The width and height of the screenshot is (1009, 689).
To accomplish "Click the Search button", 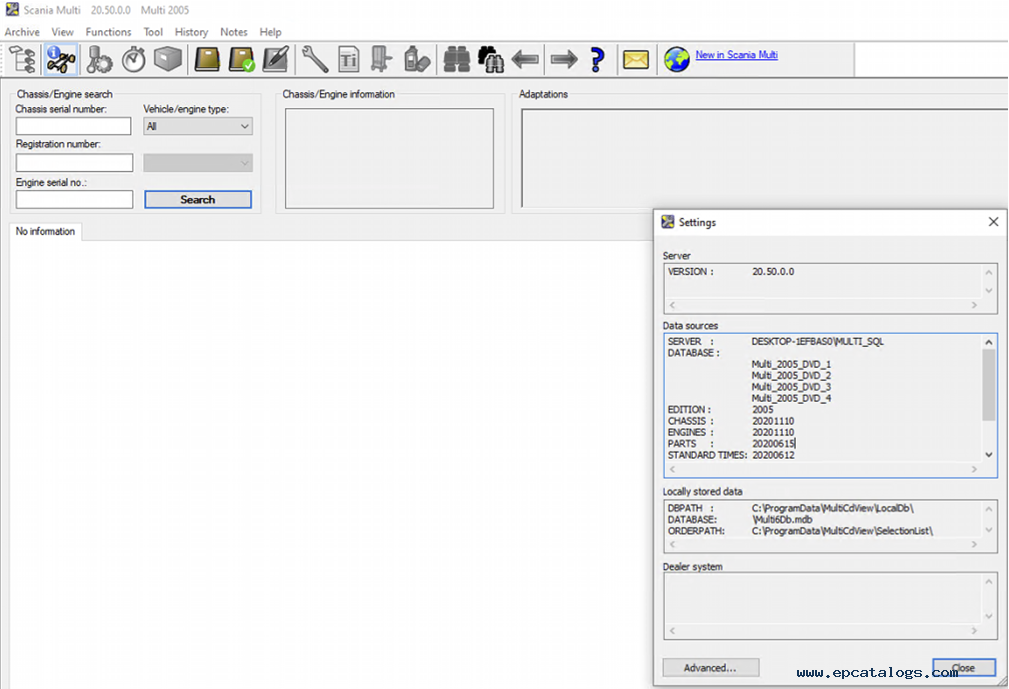I will 198,199.
